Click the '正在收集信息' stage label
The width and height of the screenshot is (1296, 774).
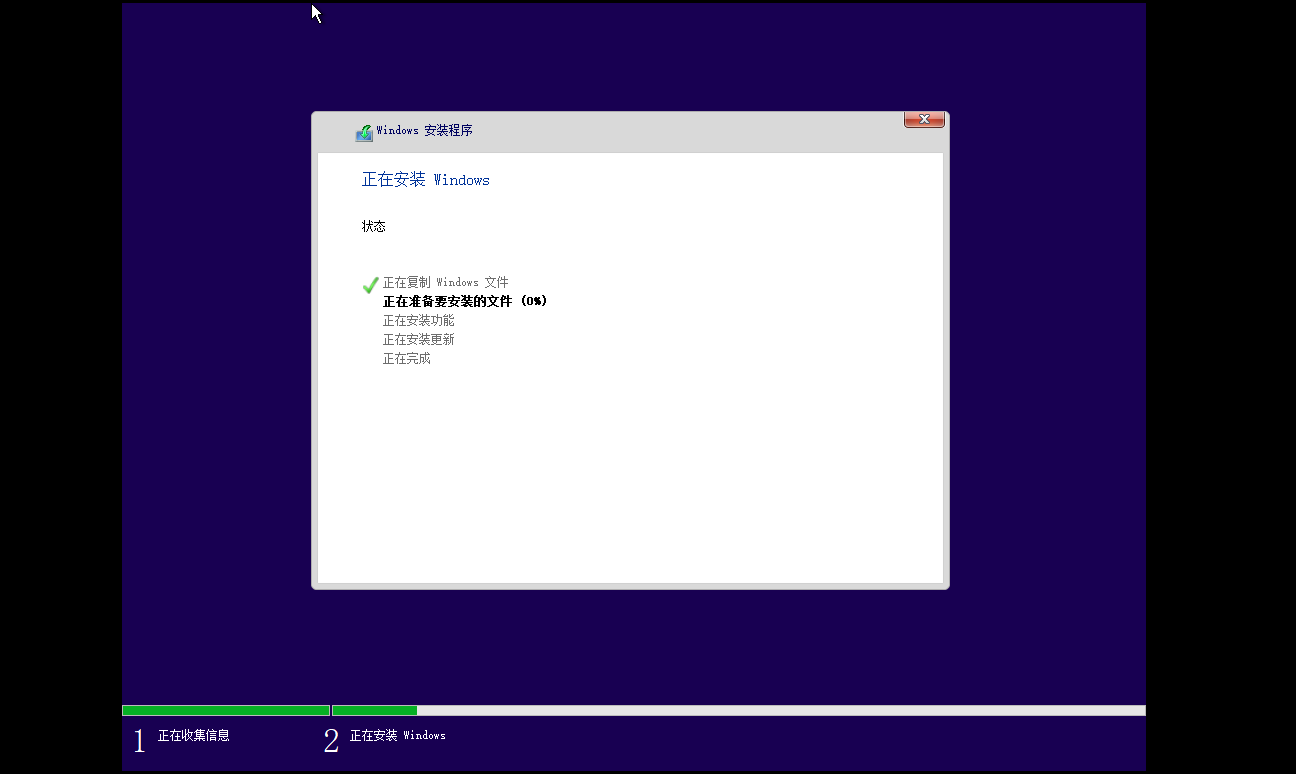click(x=194, y=735)
